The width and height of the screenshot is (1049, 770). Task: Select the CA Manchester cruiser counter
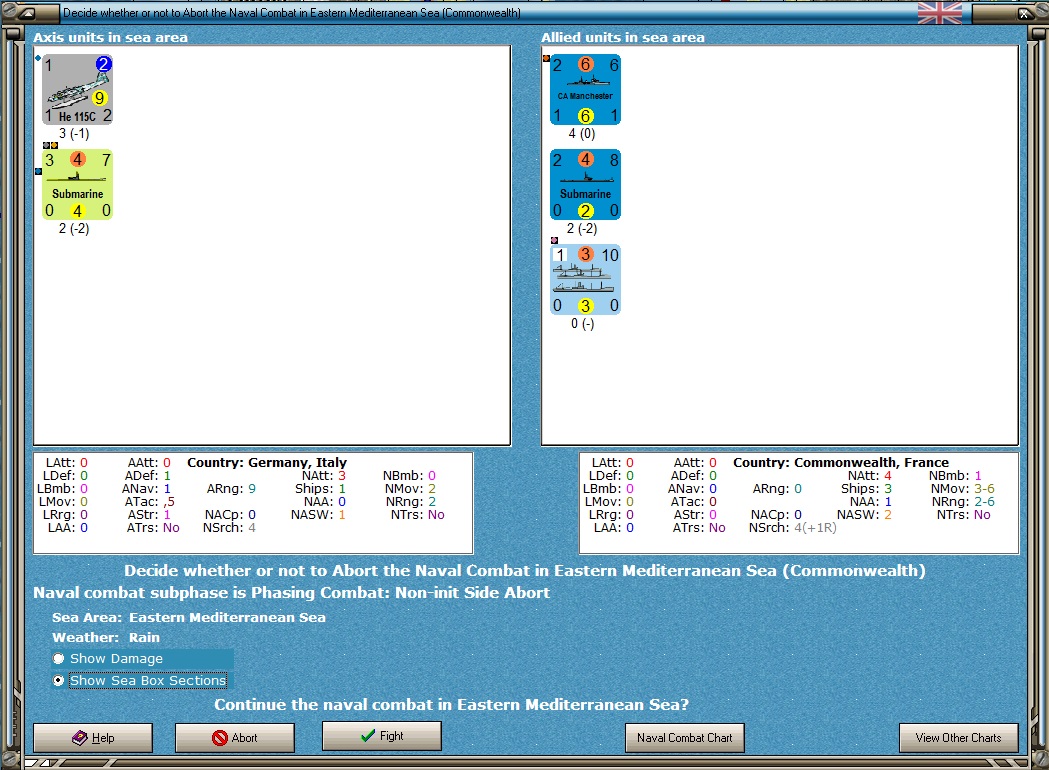(x=585, y=90)
